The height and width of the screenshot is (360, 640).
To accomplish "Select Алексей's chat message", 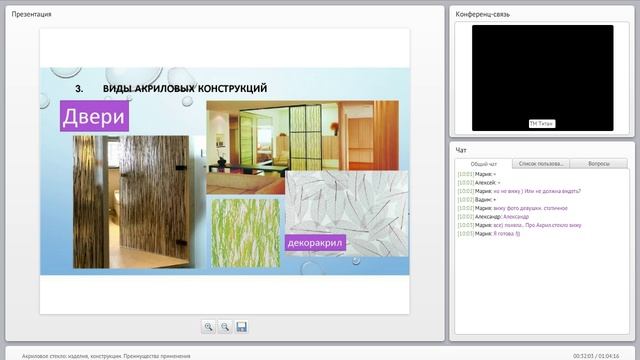I will tap(479, 182).
